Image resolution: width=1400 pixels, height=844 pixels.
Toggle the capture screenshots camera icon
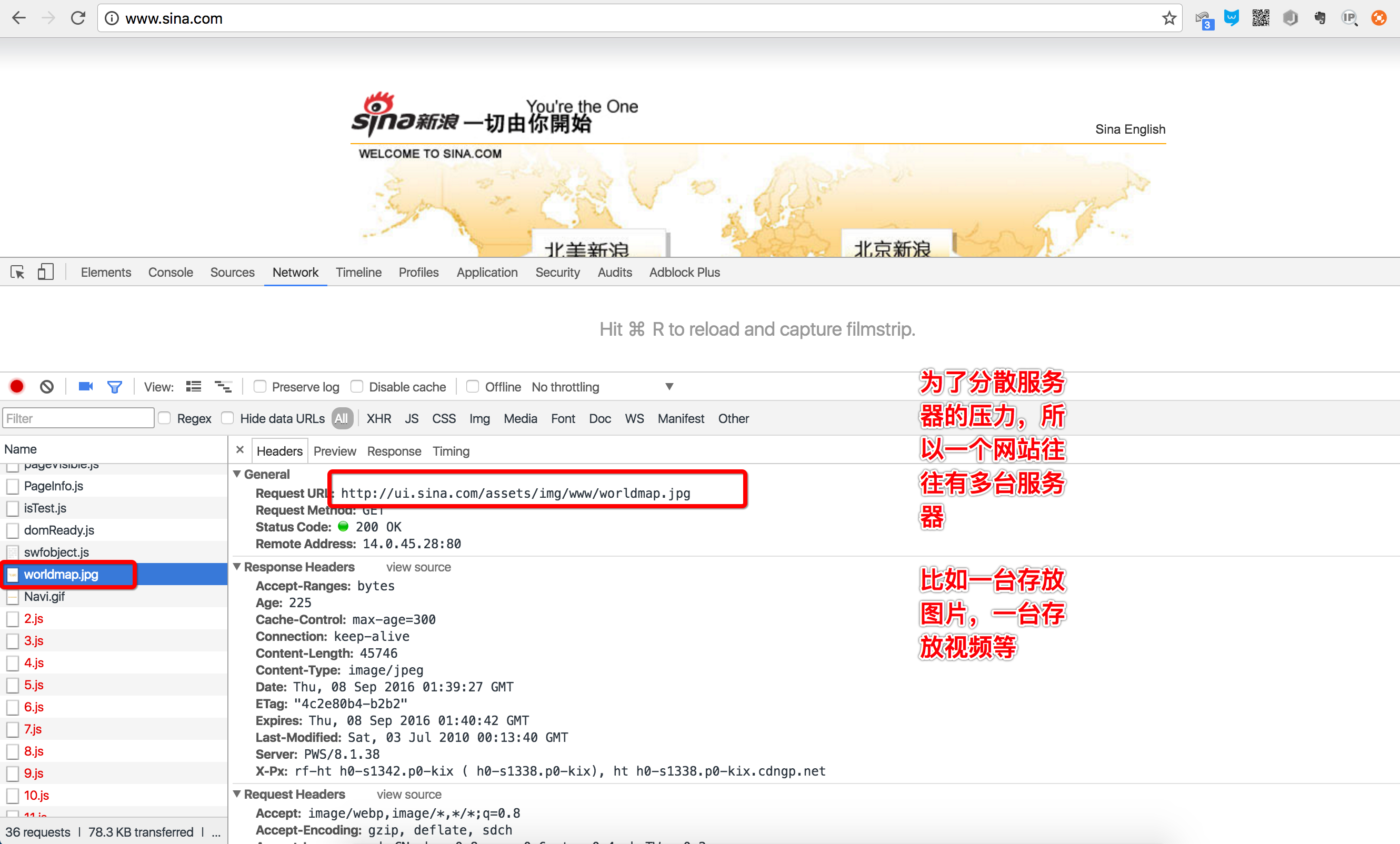tap(85, 387)
